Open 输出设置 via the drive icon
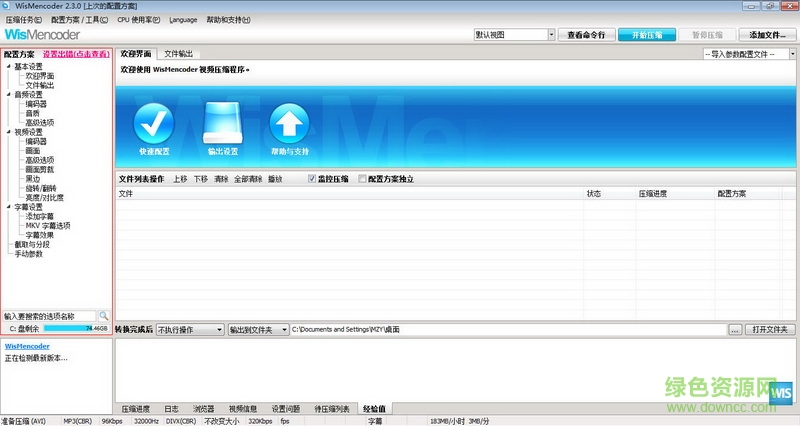 point(222,124)
